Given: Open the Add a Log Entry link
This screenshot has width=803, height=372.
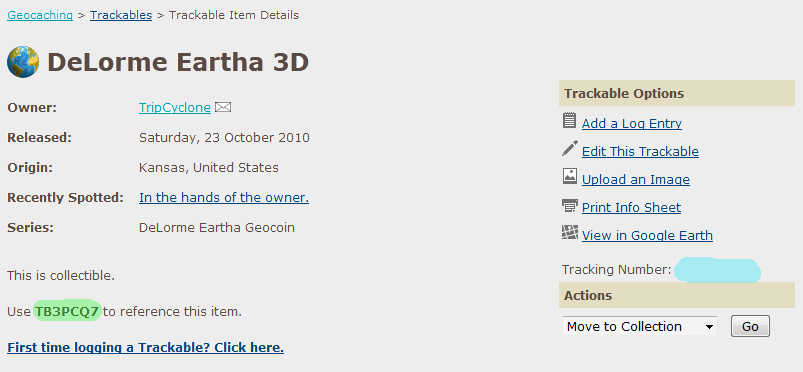Looking at the screenshot, I should pyautogui.click(x=631, y=123).
